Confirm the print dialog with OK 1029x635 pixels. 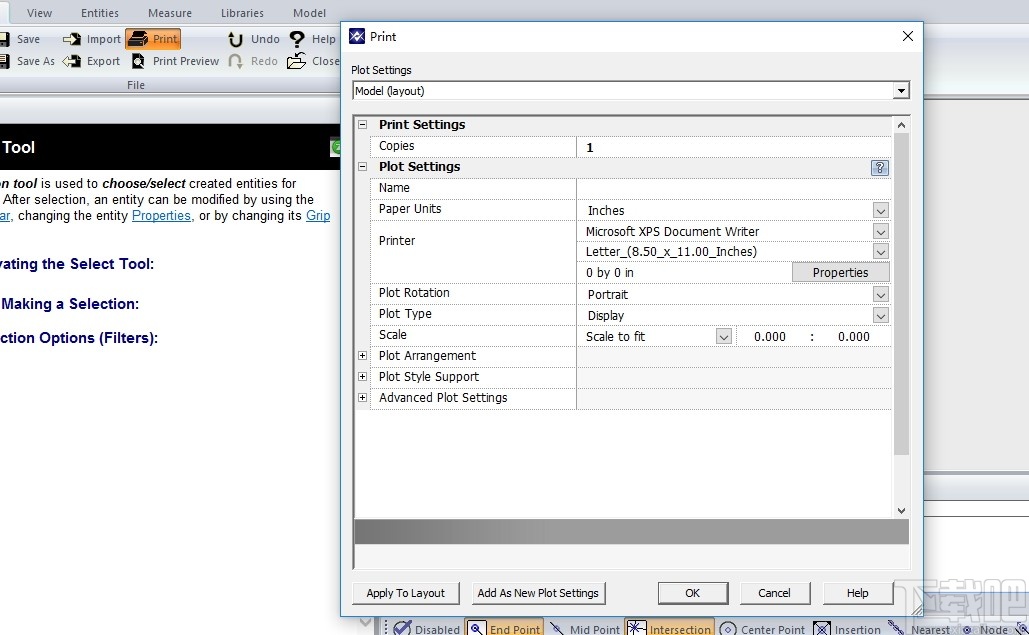[693, 593]
